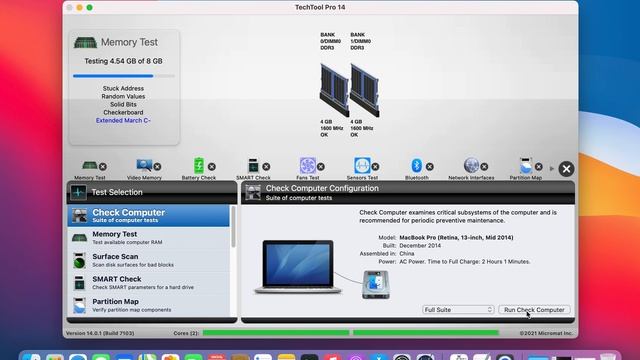Image resolution: width=640 pixels, height=360 pixels.
Task: Click the BANK 0/DIMM0 memory module graphic
Action: (x=334, y=90)
